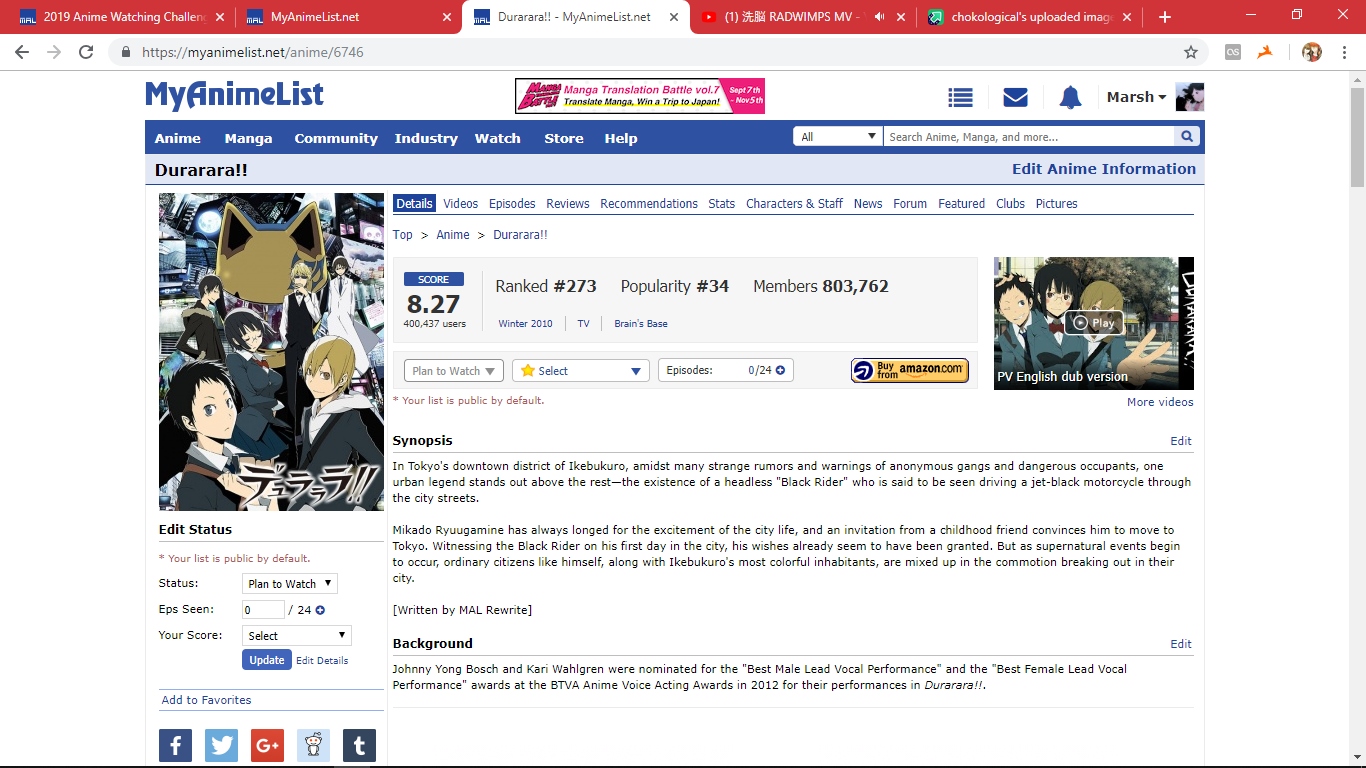Switch to the Characters & Staff tab

click(794, 204)
